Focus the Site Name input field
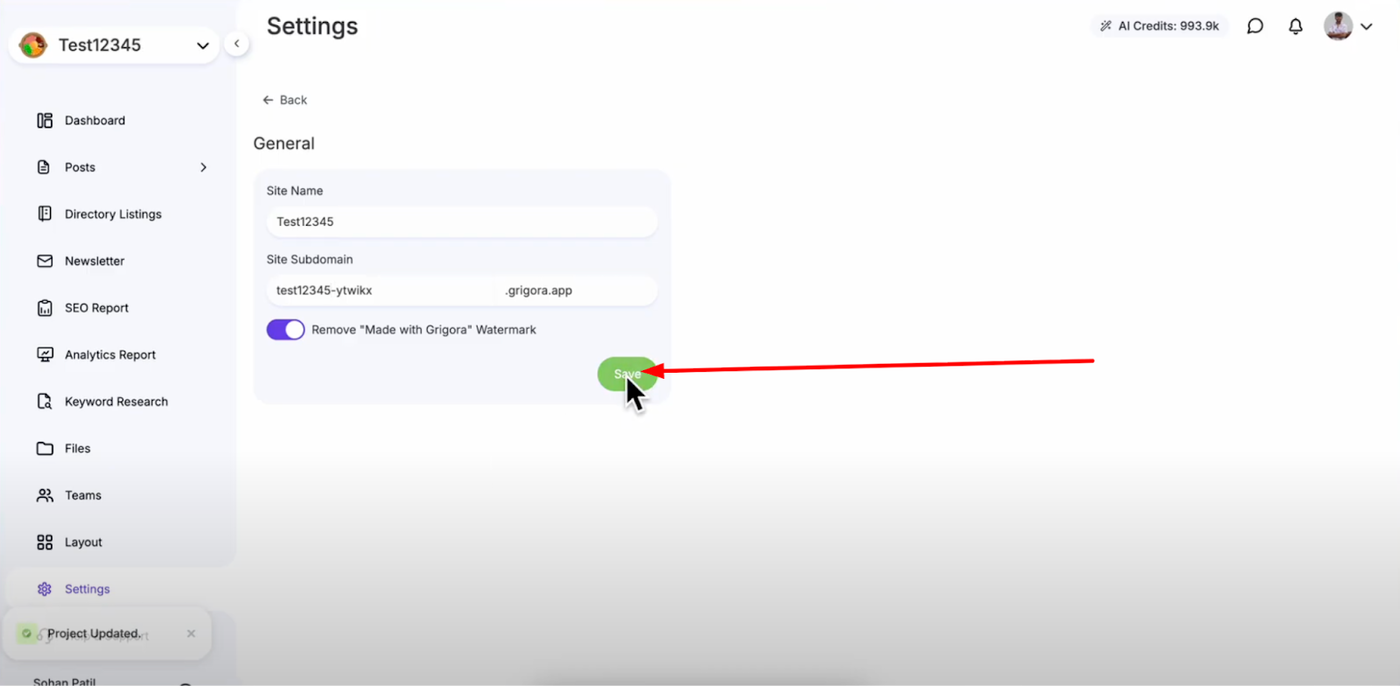Viewport: 1400px width, 686px height. pos(462,222)
